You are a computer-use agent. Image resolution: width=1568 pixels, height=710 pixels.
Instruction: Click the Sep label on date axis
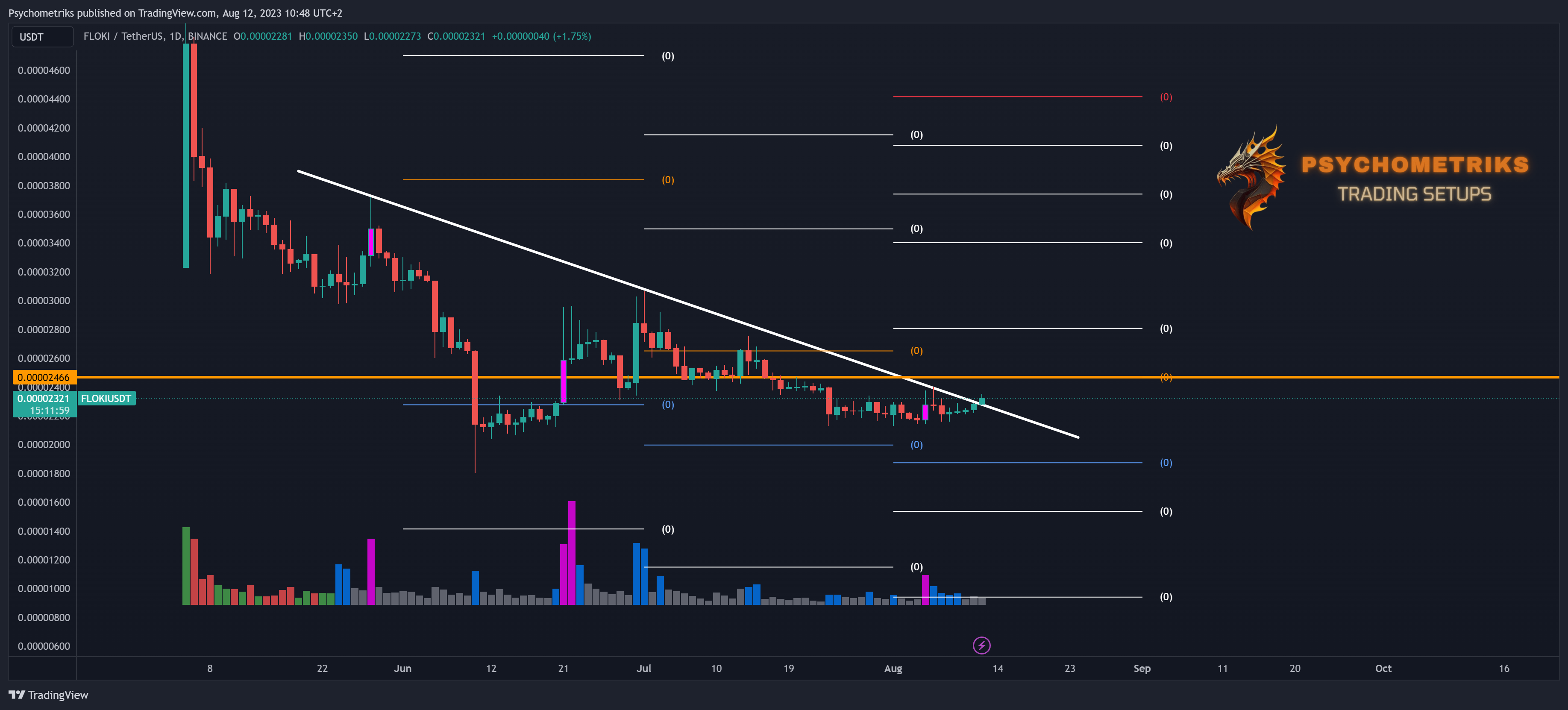[x=1142, y=668]
